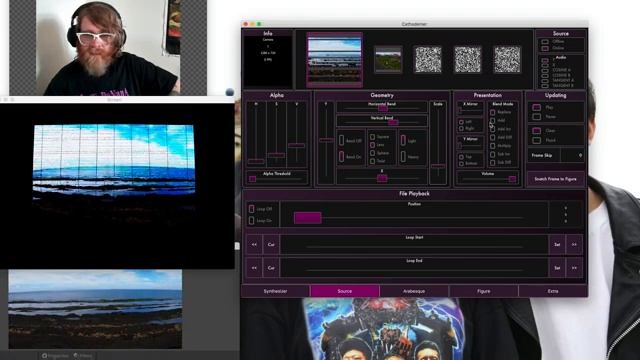Click the Geometry X slider handle

[382, 178]
